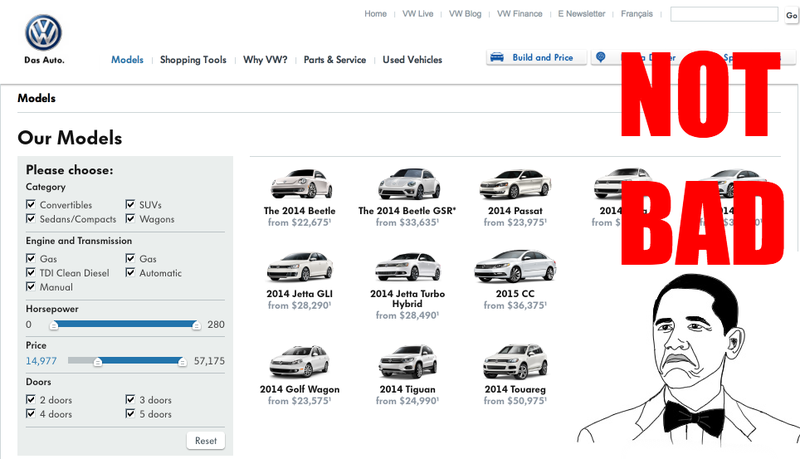Image resolution: width=800 pixels, height=459 pixels.
Task: Click the 14,977 price value
Action: (x=41, y=361)
